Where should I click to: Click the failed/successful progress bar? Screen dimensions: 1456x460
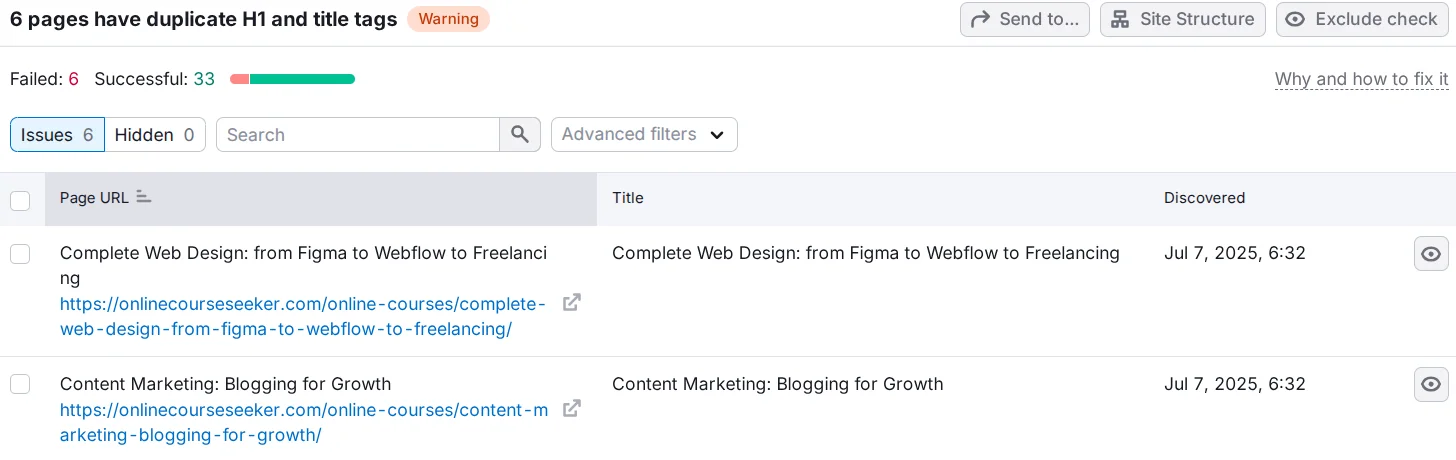click(292, 79)
